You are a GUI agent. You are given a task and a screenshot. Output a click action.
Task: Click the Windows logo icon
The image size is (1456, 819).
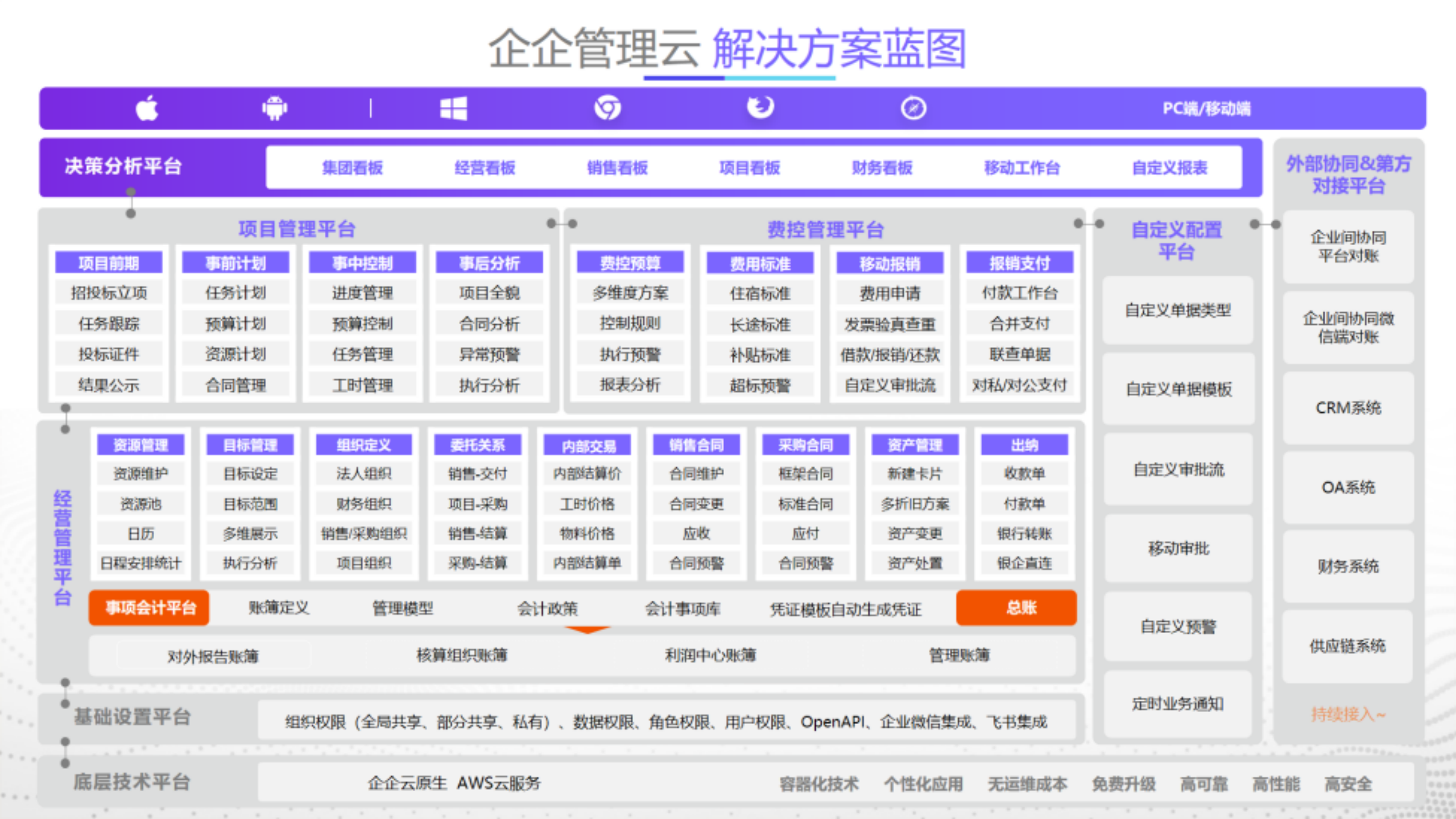[453, 108]
